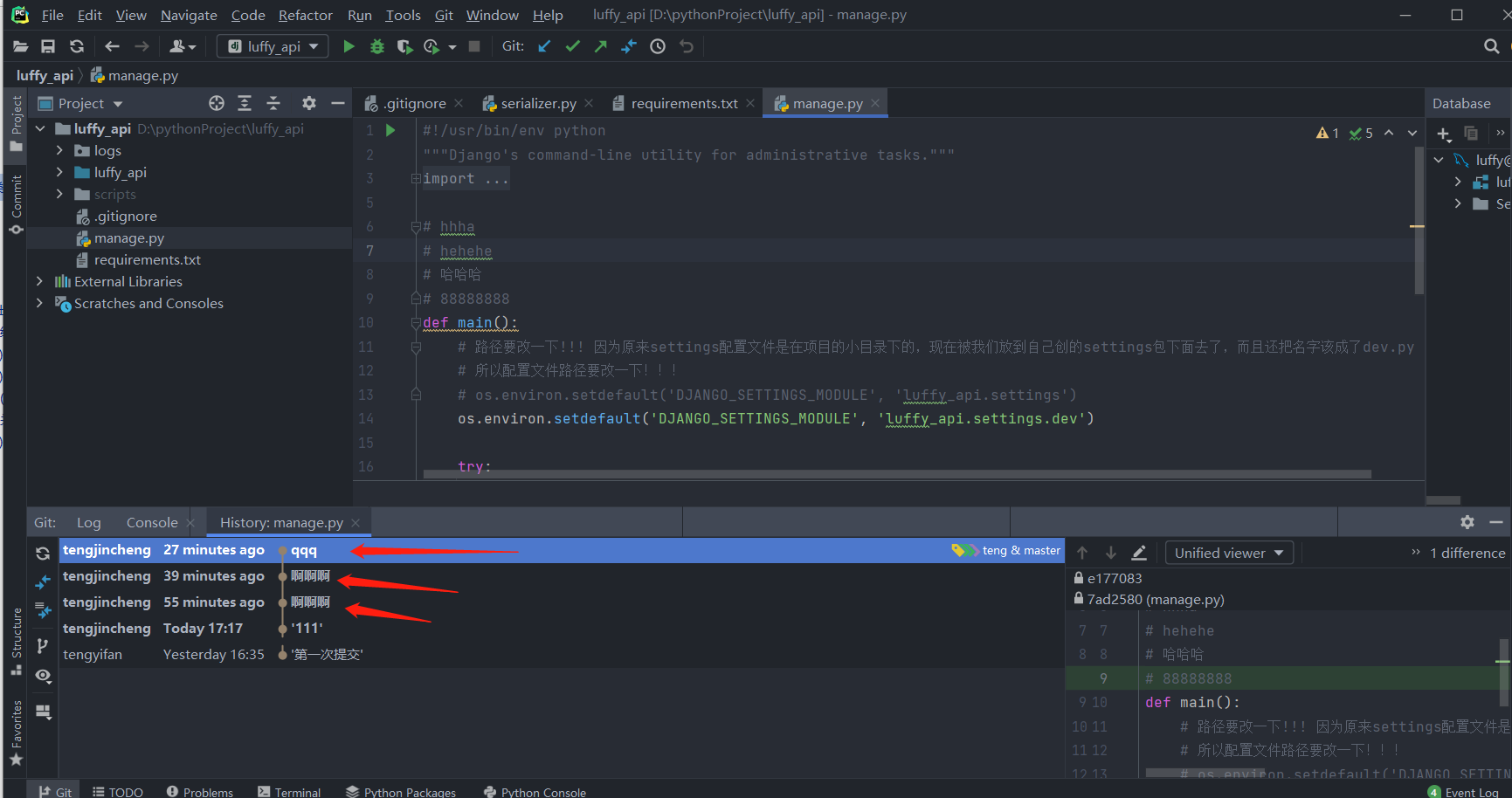
Task: Open the Unified viewer dropdown
Action: [x=1229, y=553]
